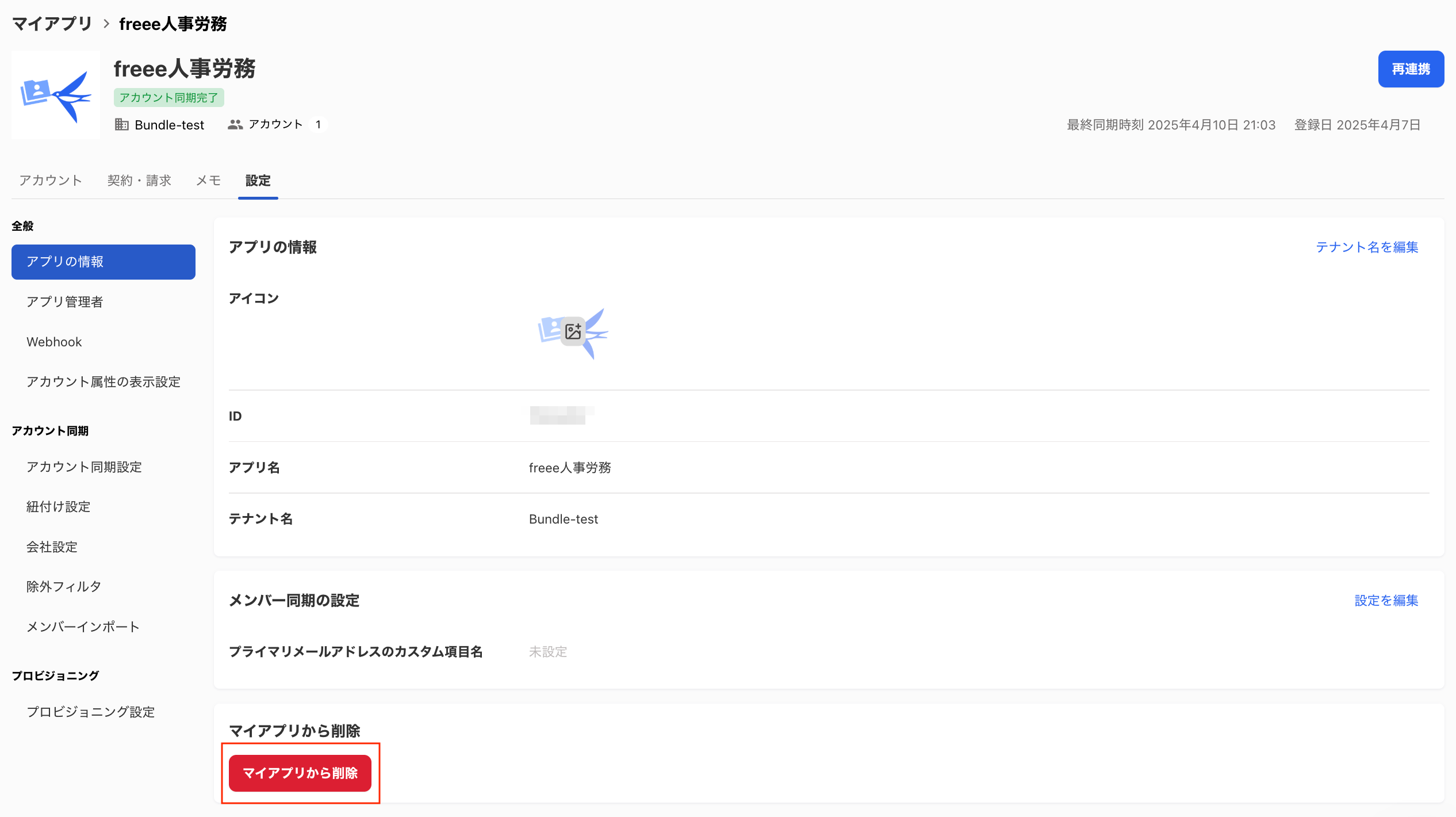Click the 設定を編集 link
The height and width of the screenshot is (817, 1456).
[x=1386, y=601]
